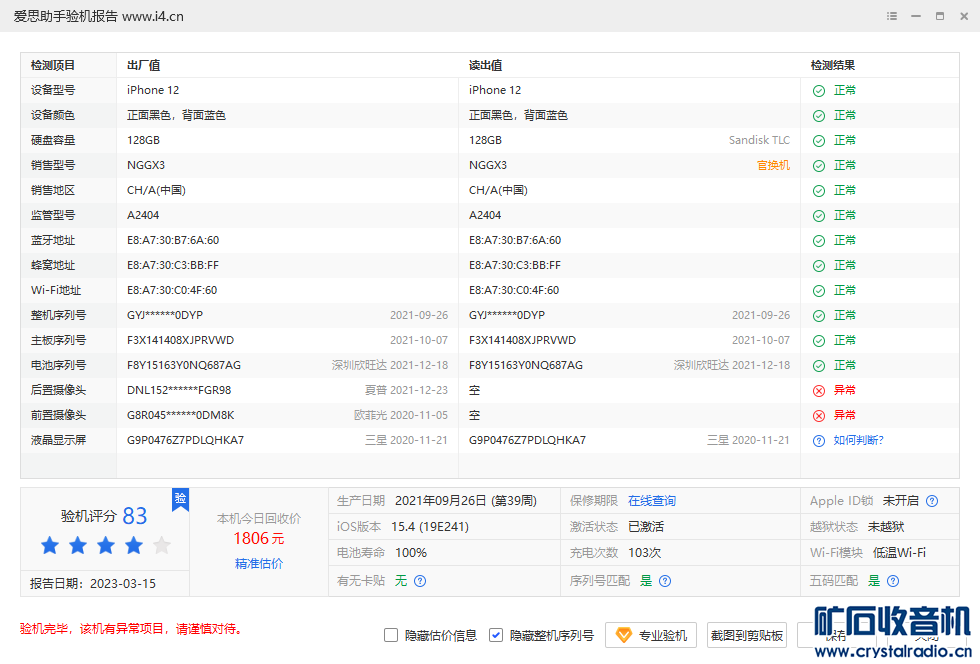Click the red abnormal icon for 后置摄像头
This screenshot has width=980, height=664.
(819, 390)
